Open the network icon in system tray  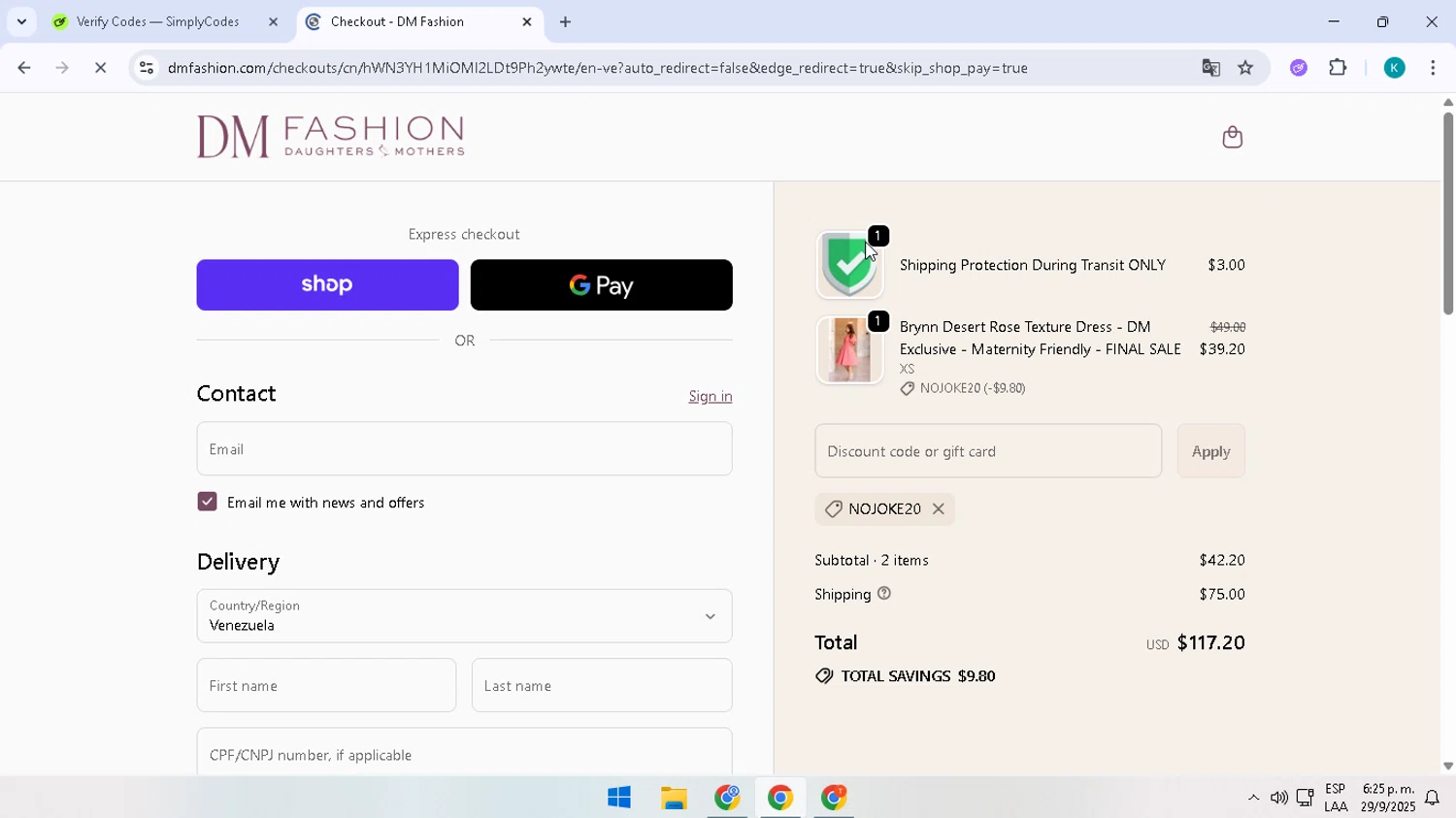(x=1305, y=798)
